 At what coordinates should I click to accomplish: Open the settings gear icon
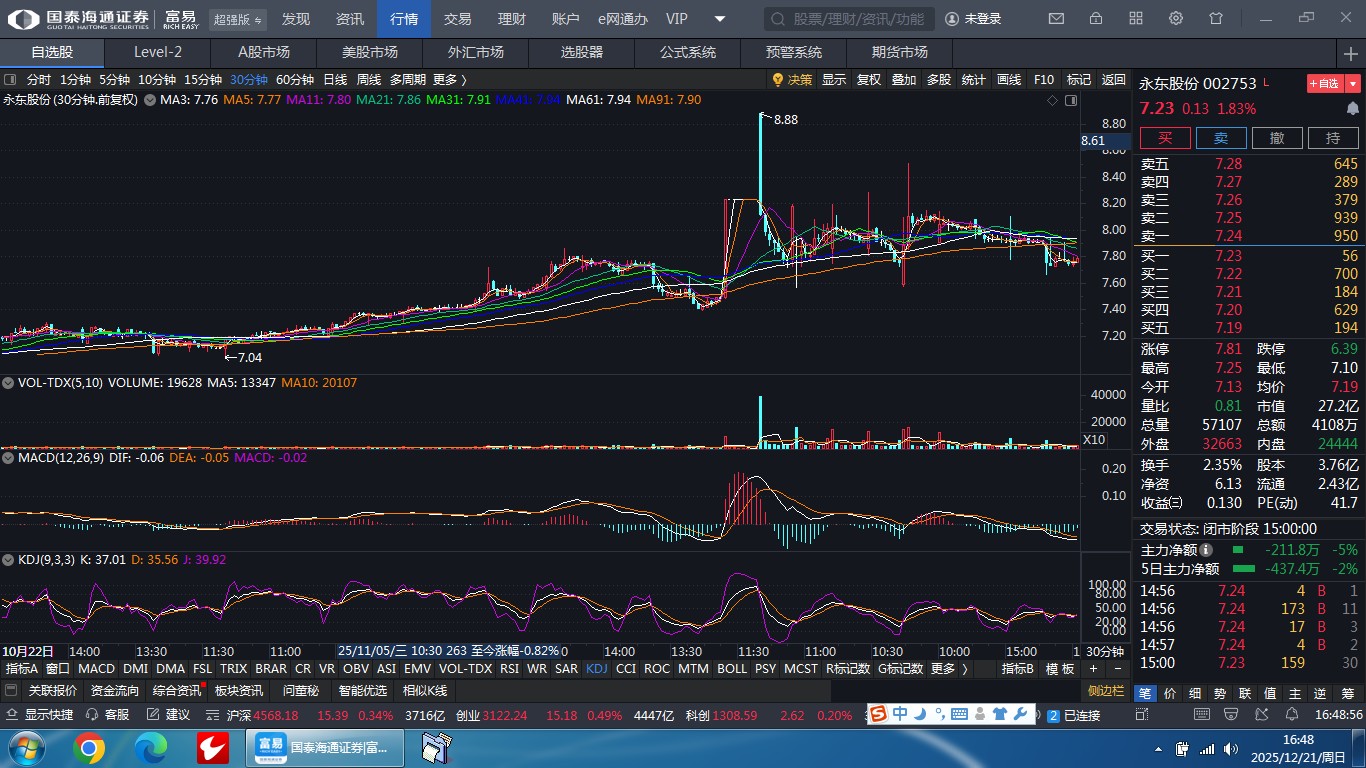click(1176, 19)
